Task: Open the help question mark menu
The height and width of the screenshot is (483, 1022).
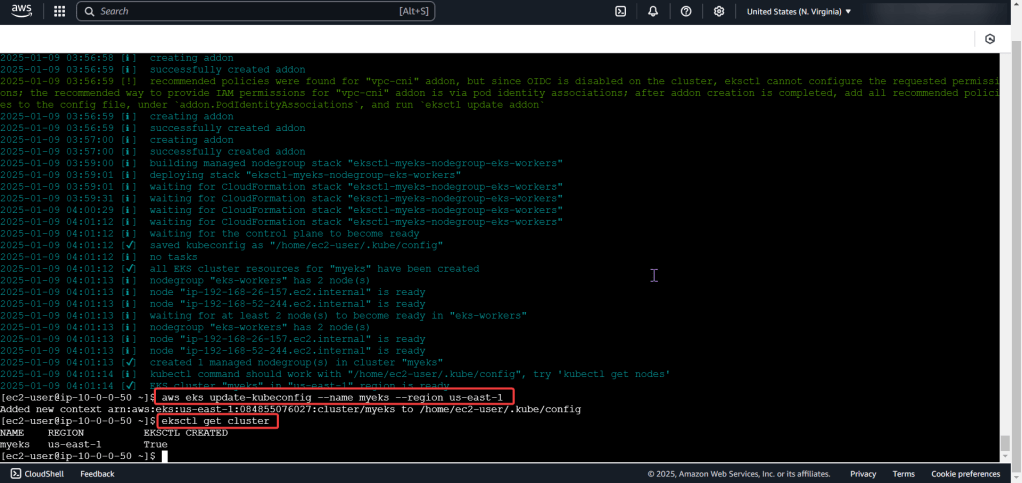Action: coord(686,11)
